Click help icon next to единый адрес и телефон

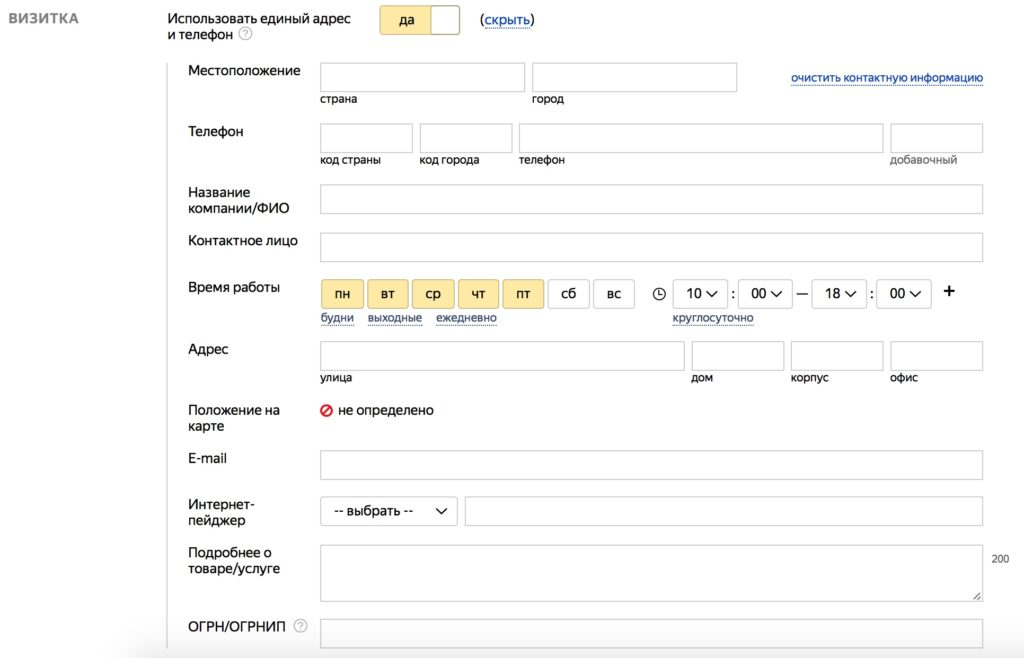(x=245, y=35)
